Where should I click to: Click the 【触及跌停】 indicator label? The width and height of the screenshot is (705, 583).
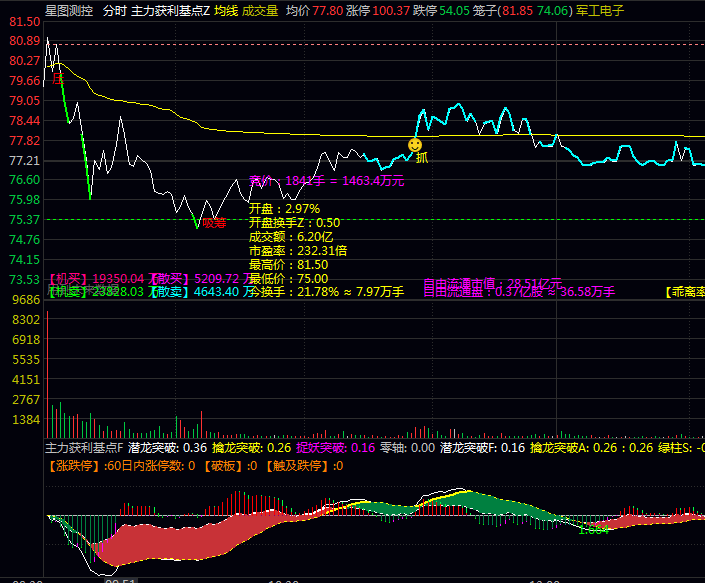(x=297, y=465)
